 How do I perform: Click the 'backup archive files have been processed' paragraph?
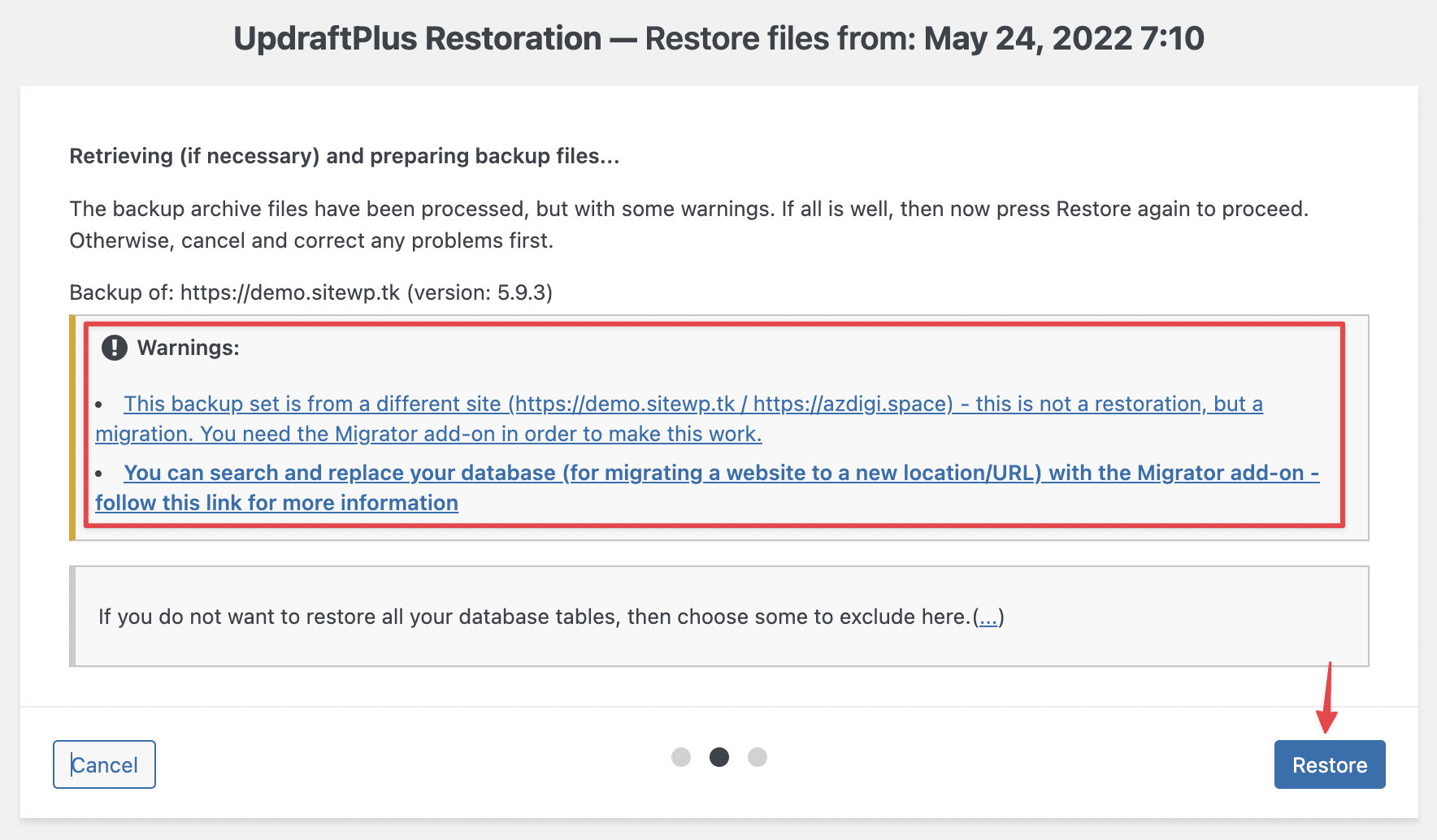pyautogui.click(x=688, y=210)
